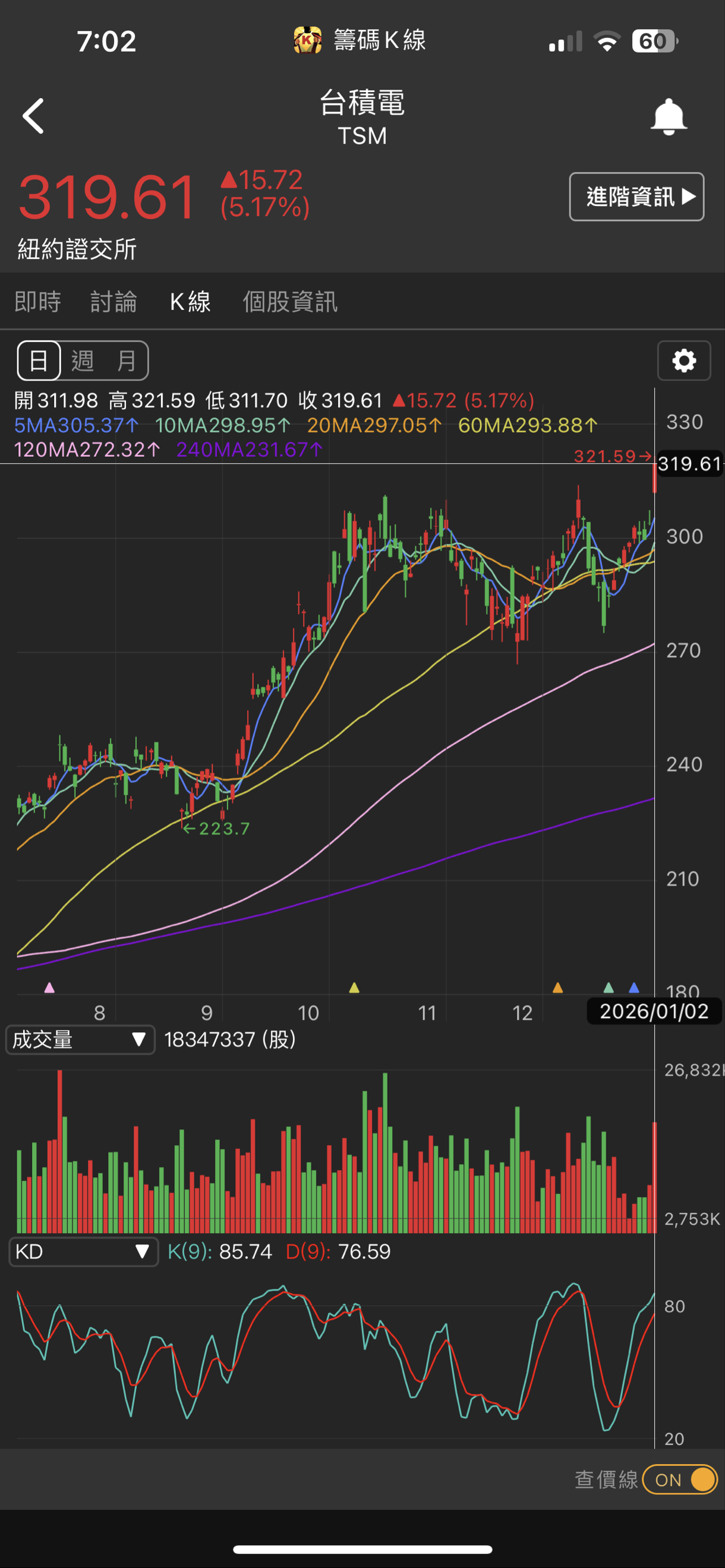
Task: Tap the home indicator bar
Action: (363, 1550)
